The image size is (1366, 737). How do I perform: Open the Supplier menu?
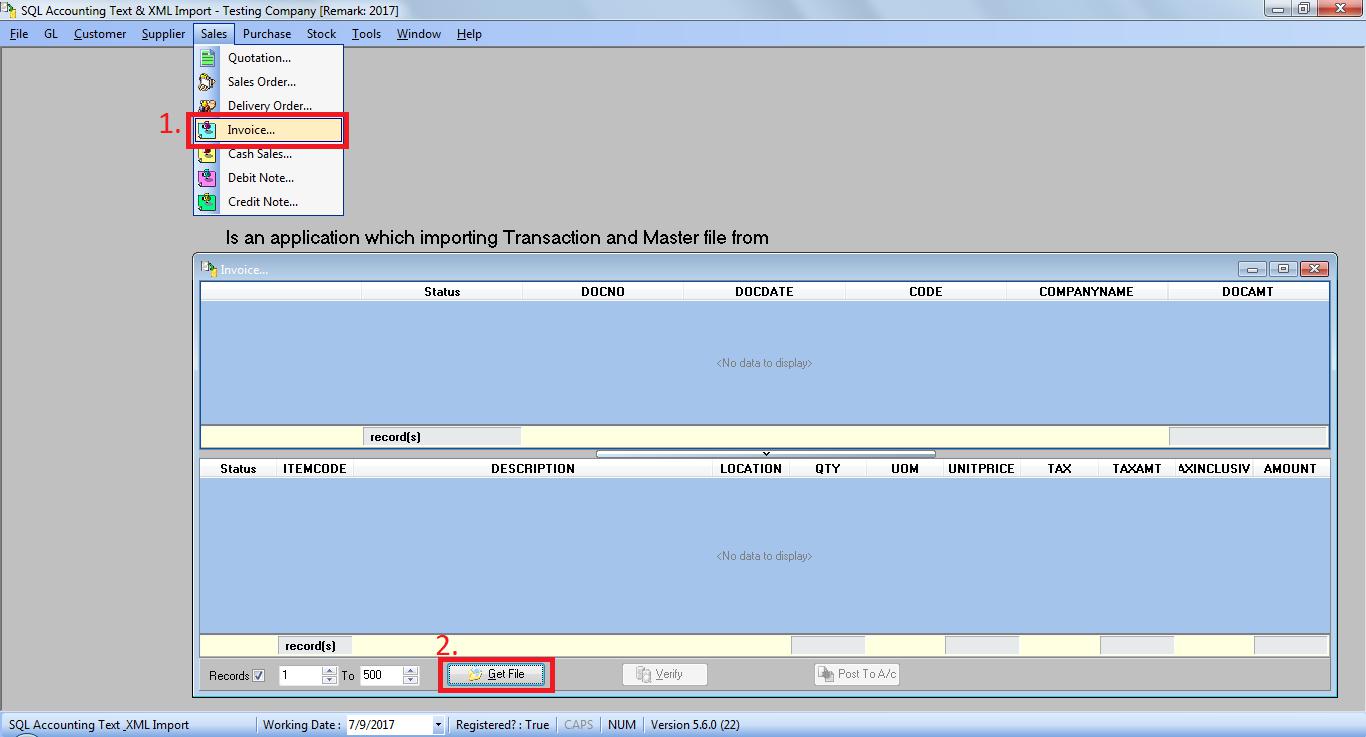tap(163, 33)
